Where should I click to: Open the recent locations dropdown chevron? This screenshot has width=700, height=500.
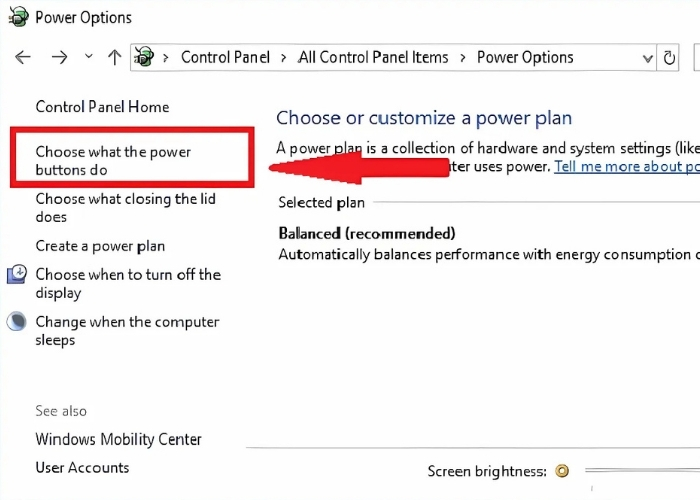88,57
